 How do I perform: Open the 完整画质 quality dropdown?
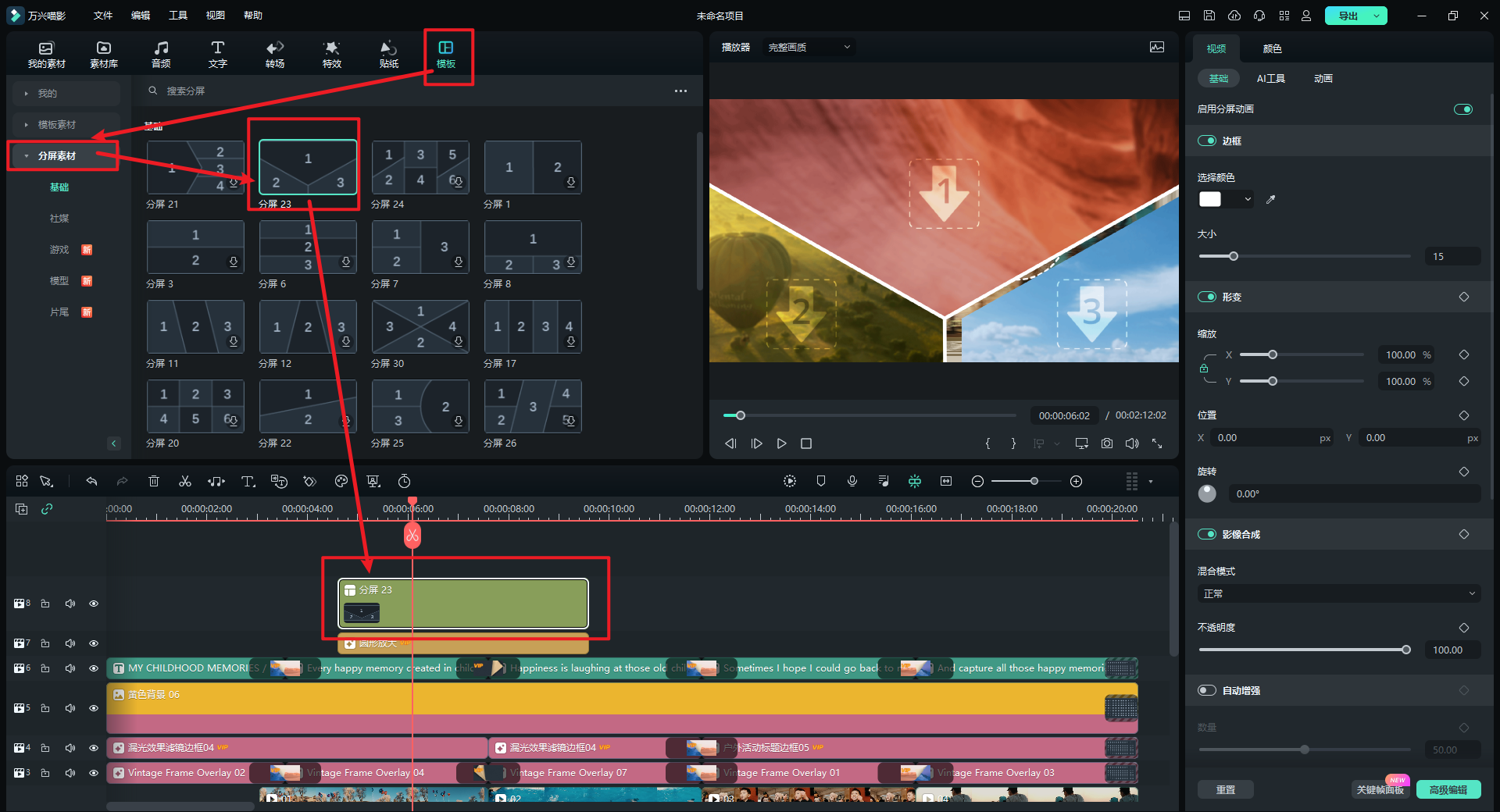(x=809, y=48)
